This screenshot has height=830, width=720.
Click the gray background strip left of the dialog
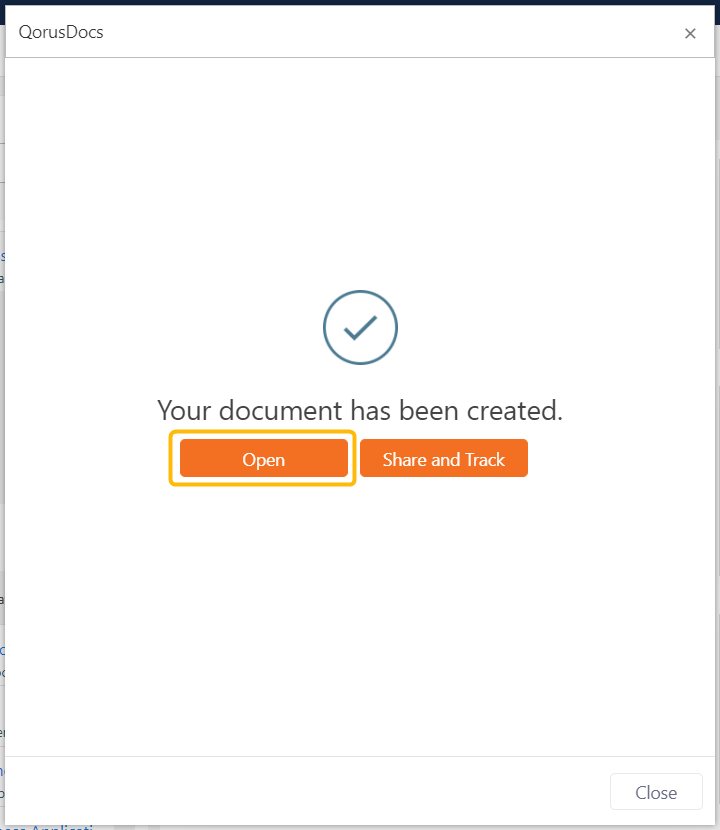point(2,423)
